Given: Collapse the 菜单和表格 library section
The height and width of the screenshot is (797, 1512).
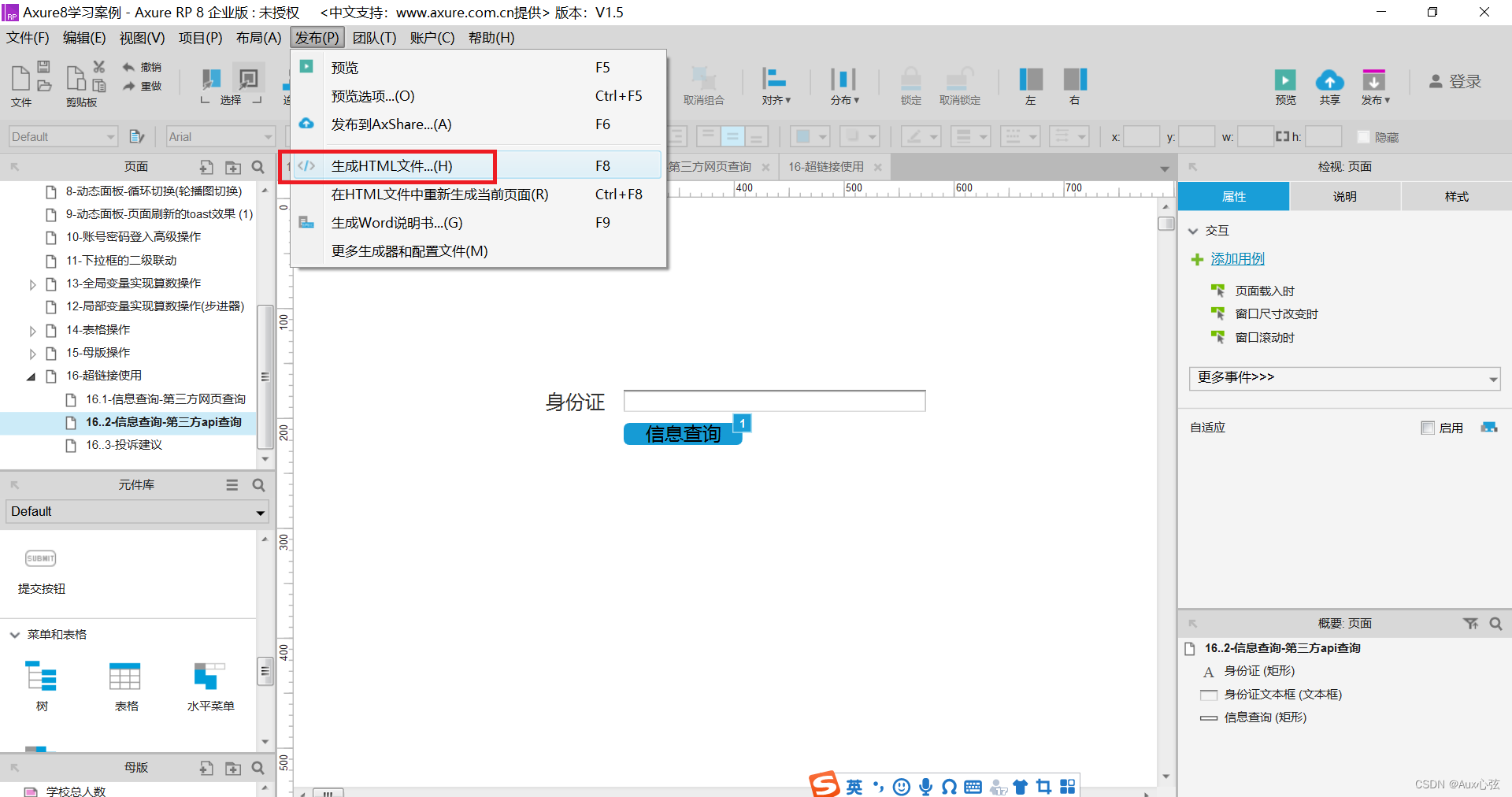Looking at the screenshot, I should click(x=14, y=635).
